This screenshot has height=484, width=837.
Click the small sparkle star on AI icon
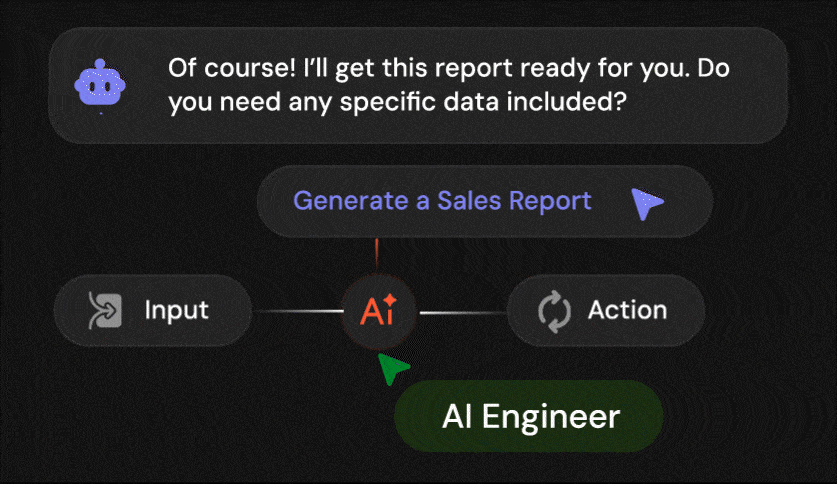[x=390, y=300]
